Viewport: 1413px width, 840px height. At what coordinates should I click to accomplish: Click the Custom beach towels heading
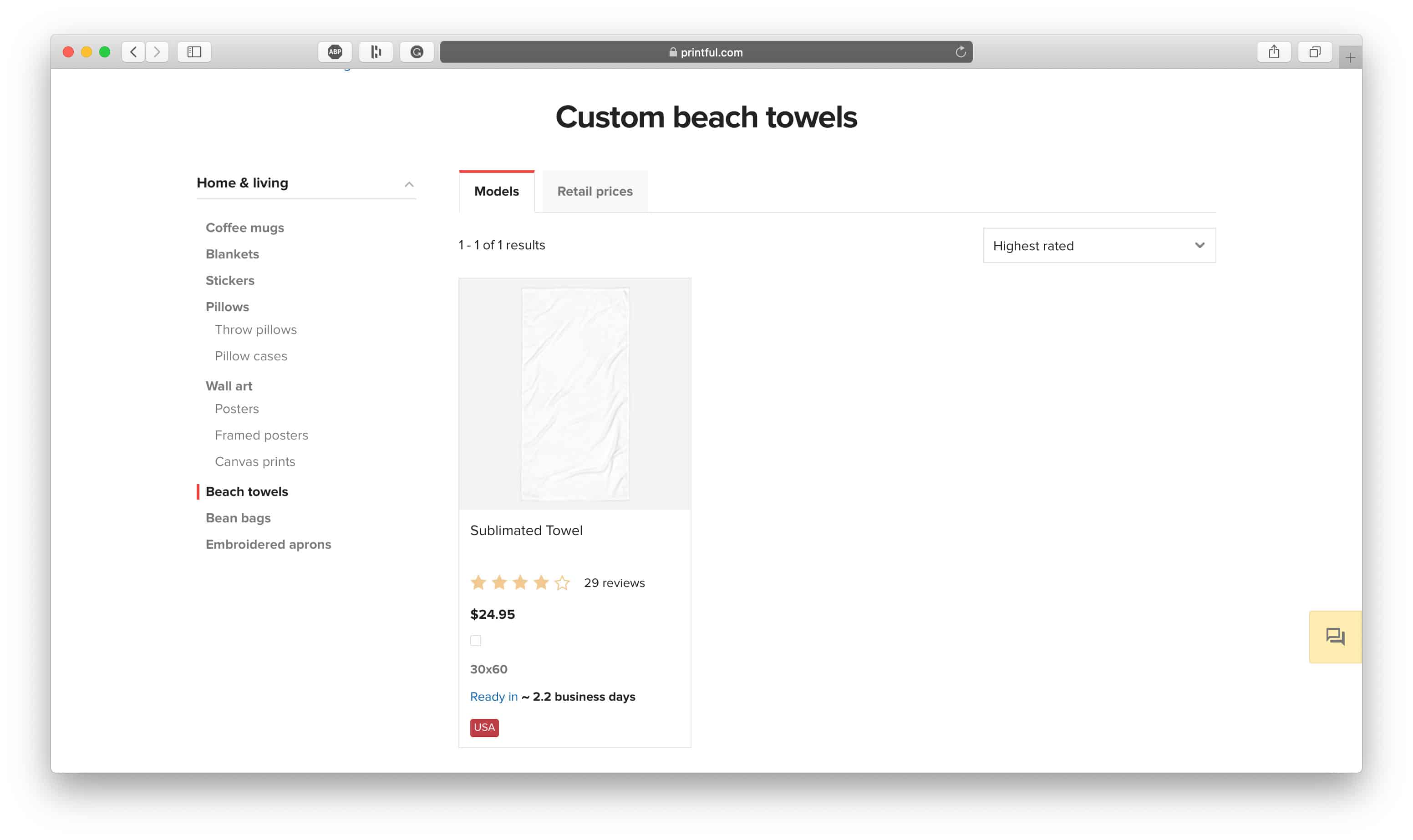point(706,117)
